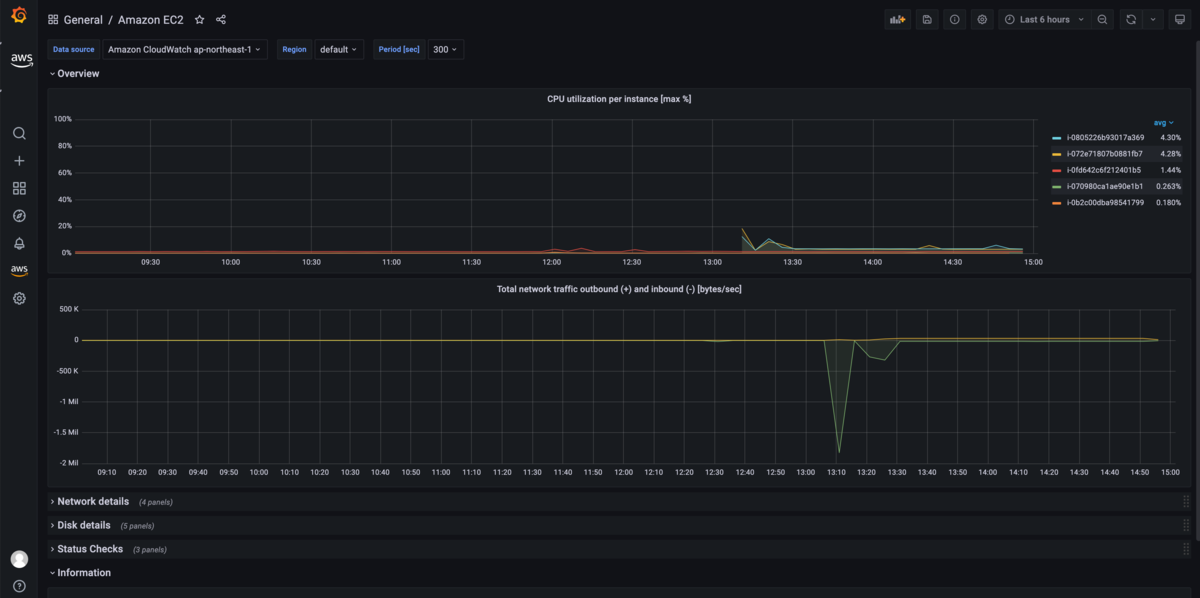Grab the Network details row drag handle
The width and height of the screenshot is (1200, 598).
1186,501
